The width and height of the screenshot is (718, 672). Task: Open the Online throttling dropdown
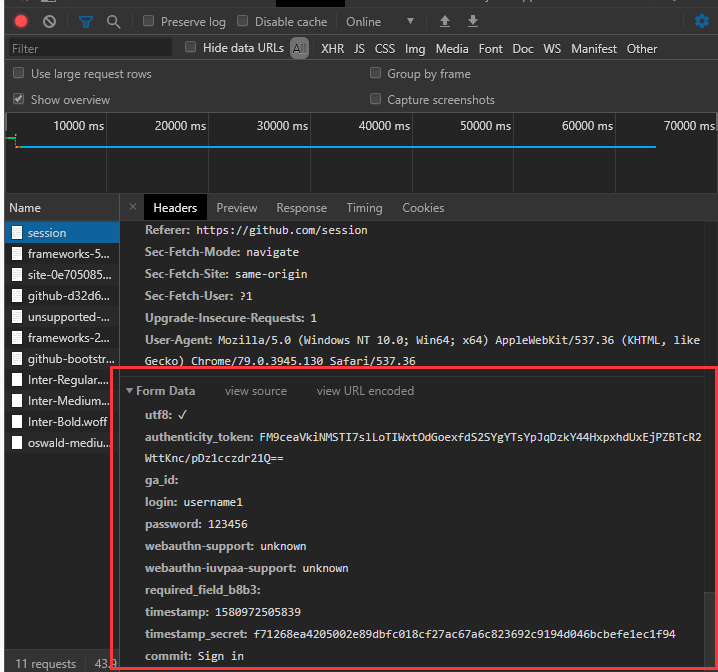tap(380, 22)
